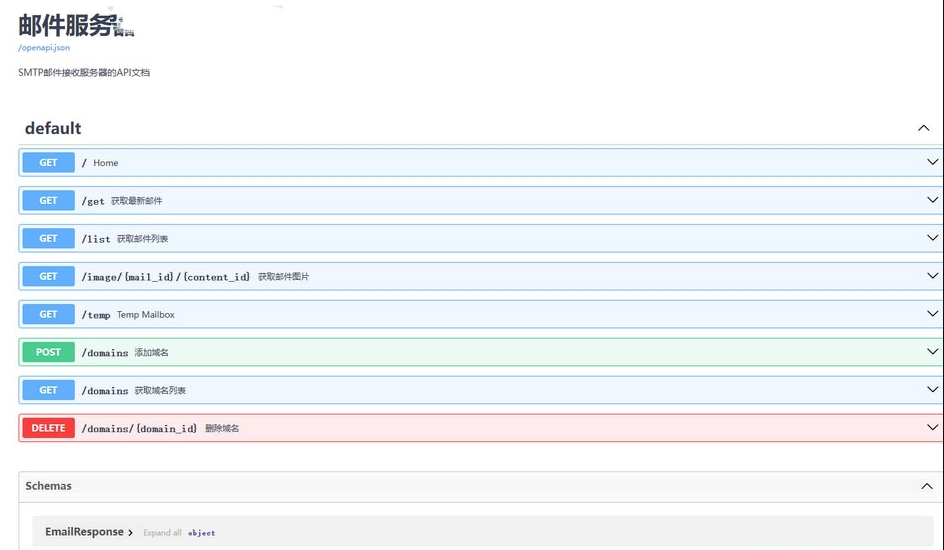Expand the GET / Home endpoint arrow
This screenshot has height=550, width=944.
(x=933, y=162)
